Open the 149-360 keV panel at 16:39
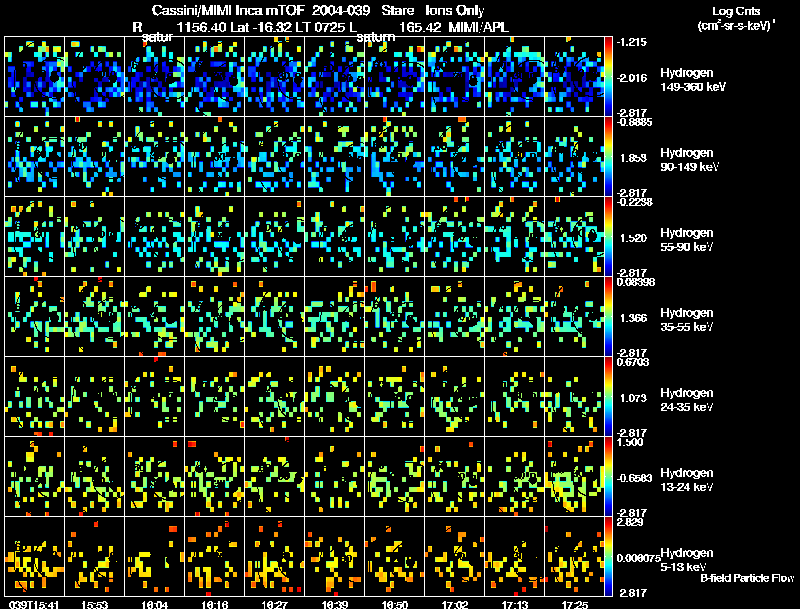Viewport: 800px width, 609px height. coord(334,76)
